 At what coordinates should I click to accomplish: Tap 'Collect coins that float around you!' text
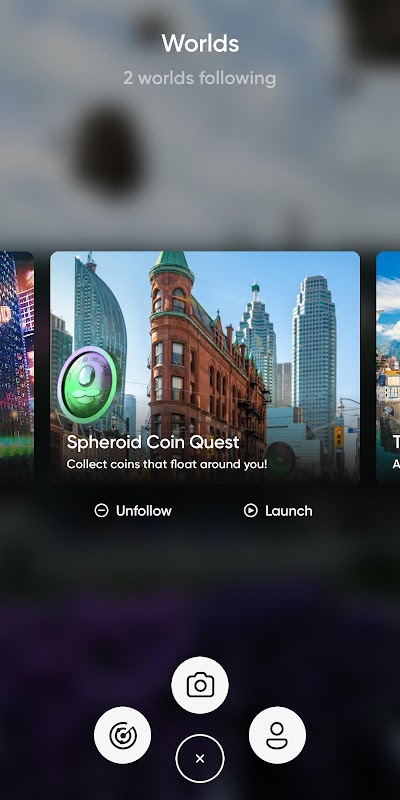pyautogui.click(x=167, y=464)
